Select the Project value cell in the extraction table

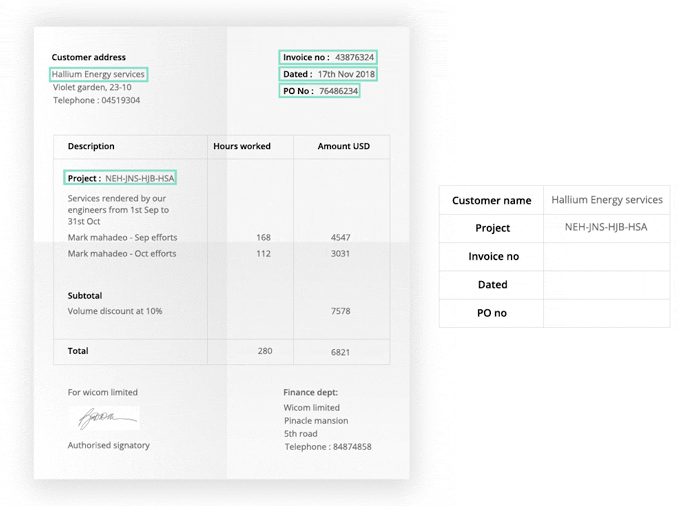pos(606,228)
